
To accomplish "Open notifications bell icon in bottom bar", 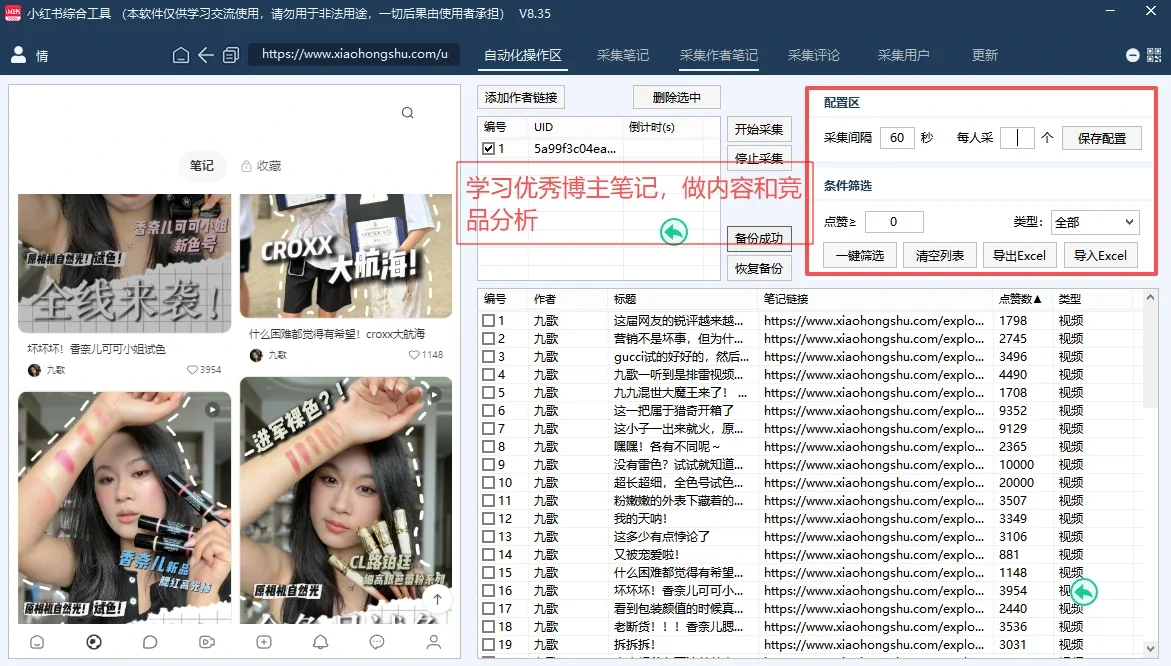I will coord(320,642).
